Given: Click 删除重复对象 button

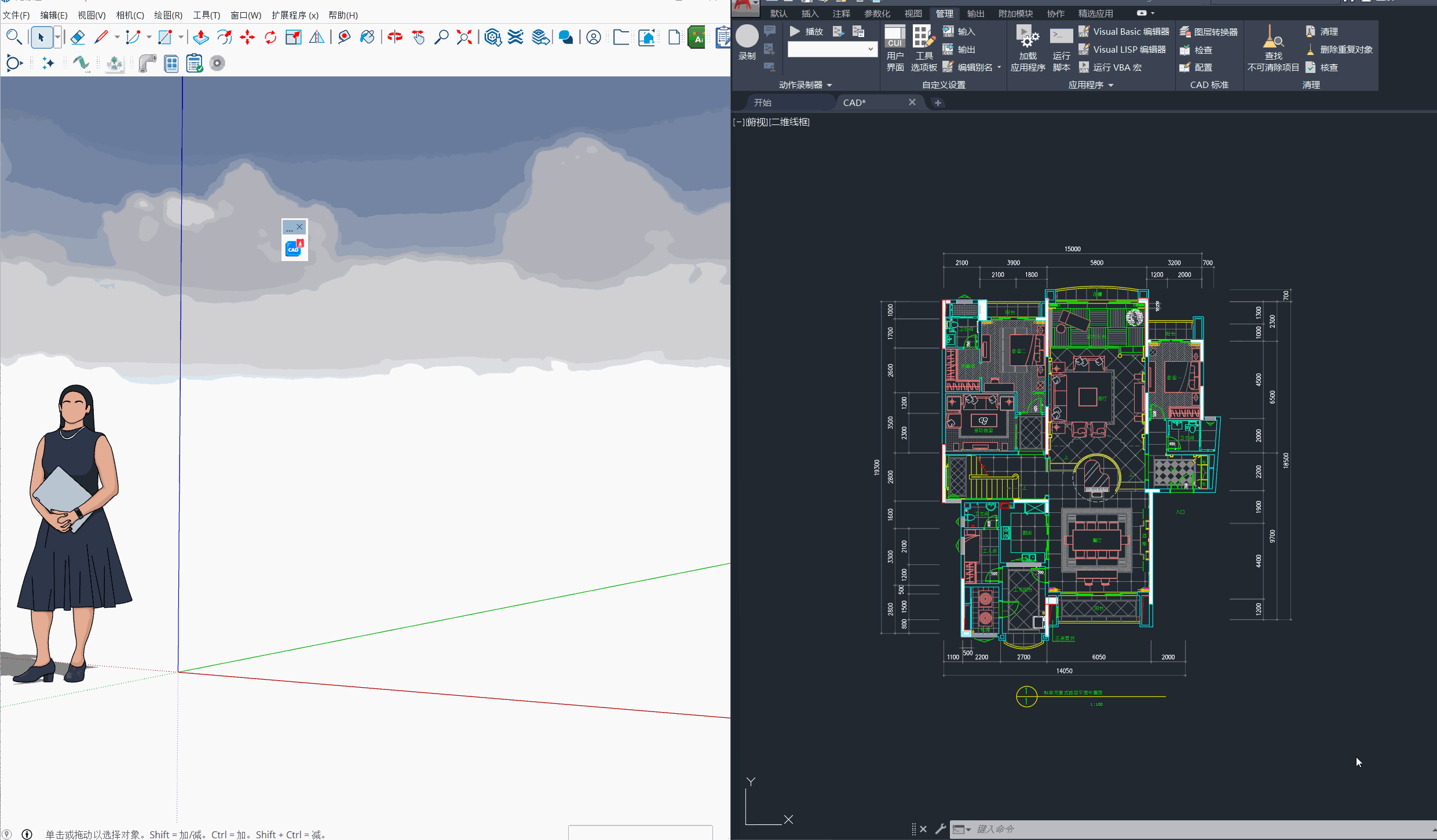Looking at the screenshot, I should point(1339,50).
